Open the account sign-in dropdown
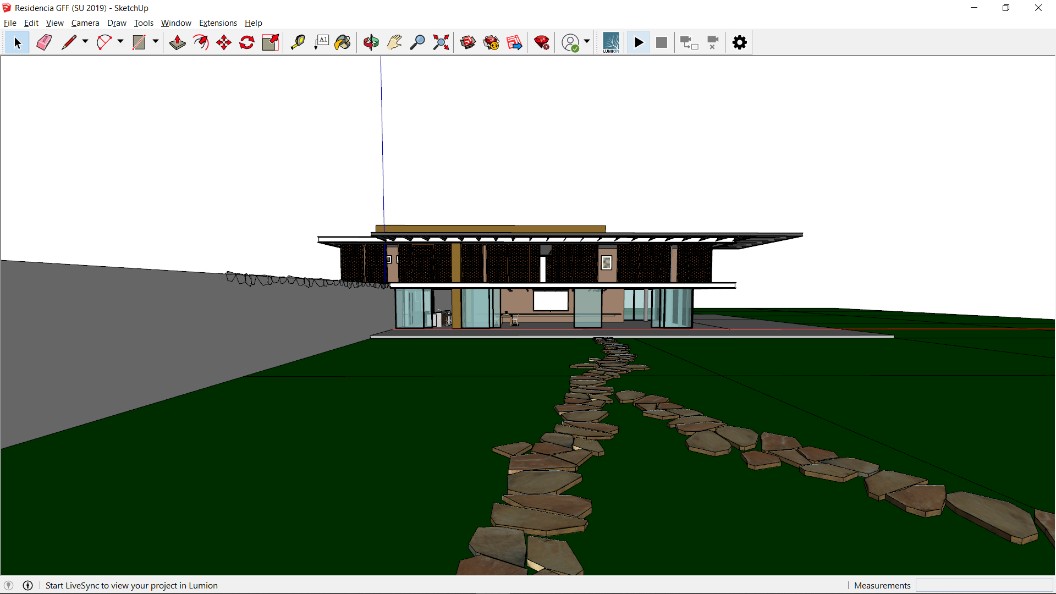 [x=587, y=42]
